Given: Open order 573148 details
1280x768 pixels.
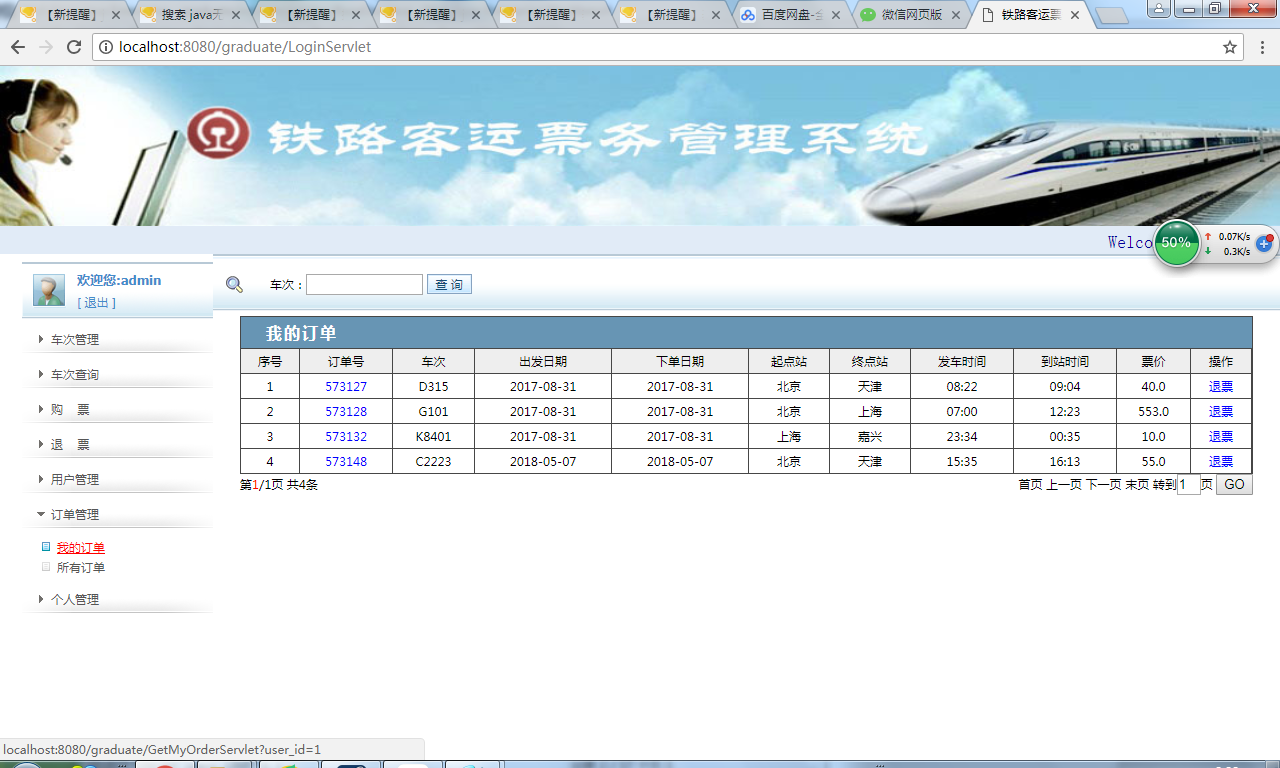Looking at the screenshot, I should click(x=345, y=461).
